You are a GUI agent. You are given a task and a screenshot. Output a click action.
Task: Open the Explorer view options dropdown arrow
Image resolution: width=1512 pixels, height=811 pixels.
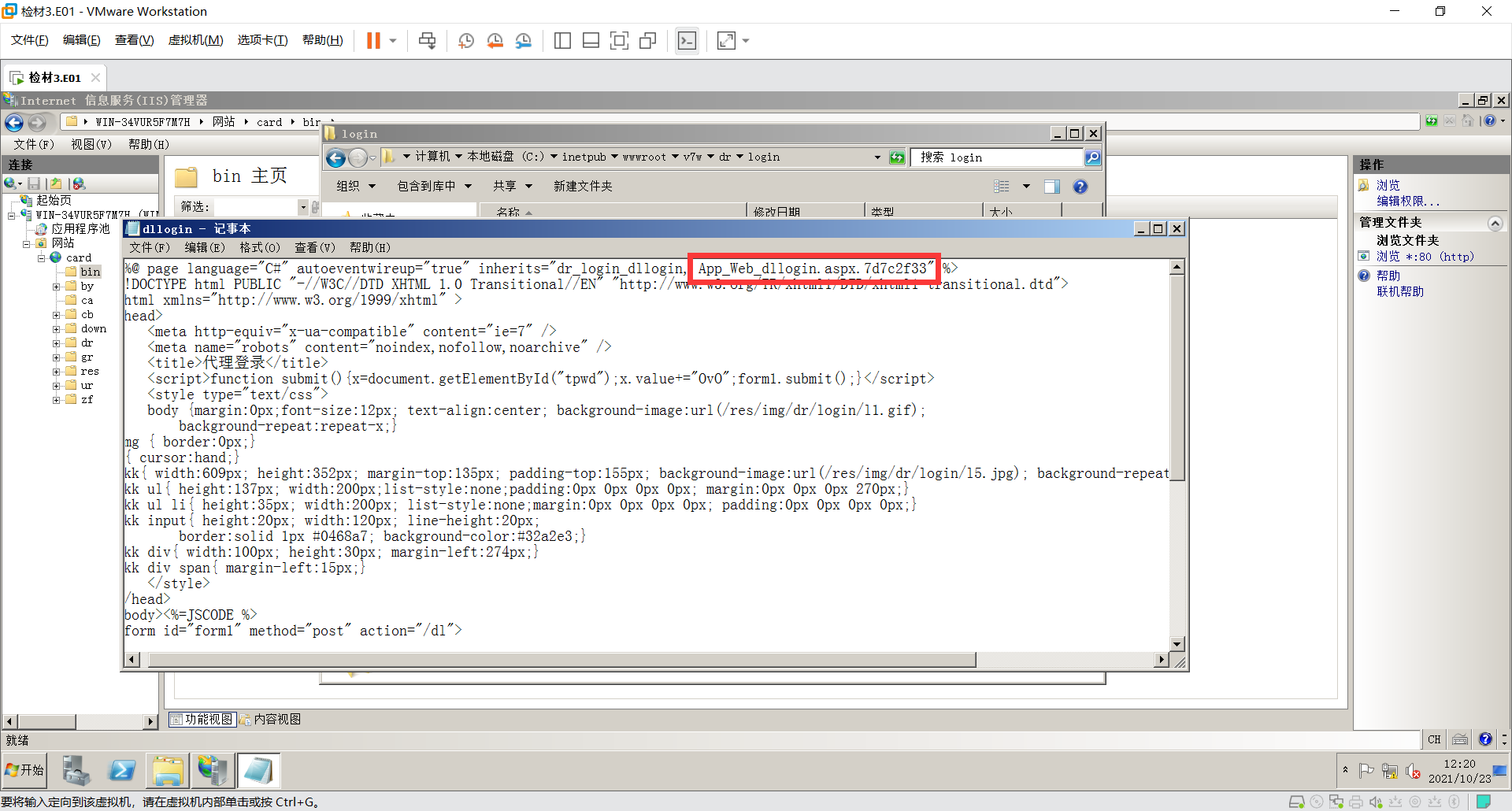(x=1025, y=187)
